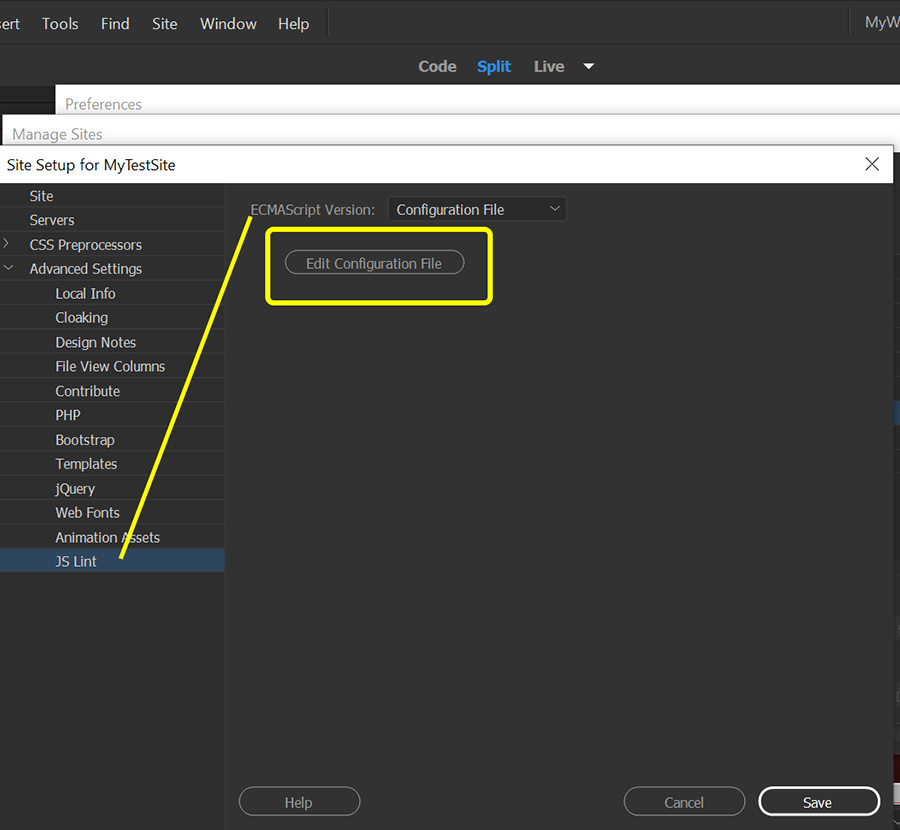
Task: Open the Window menu
Action: pos(228,23)
